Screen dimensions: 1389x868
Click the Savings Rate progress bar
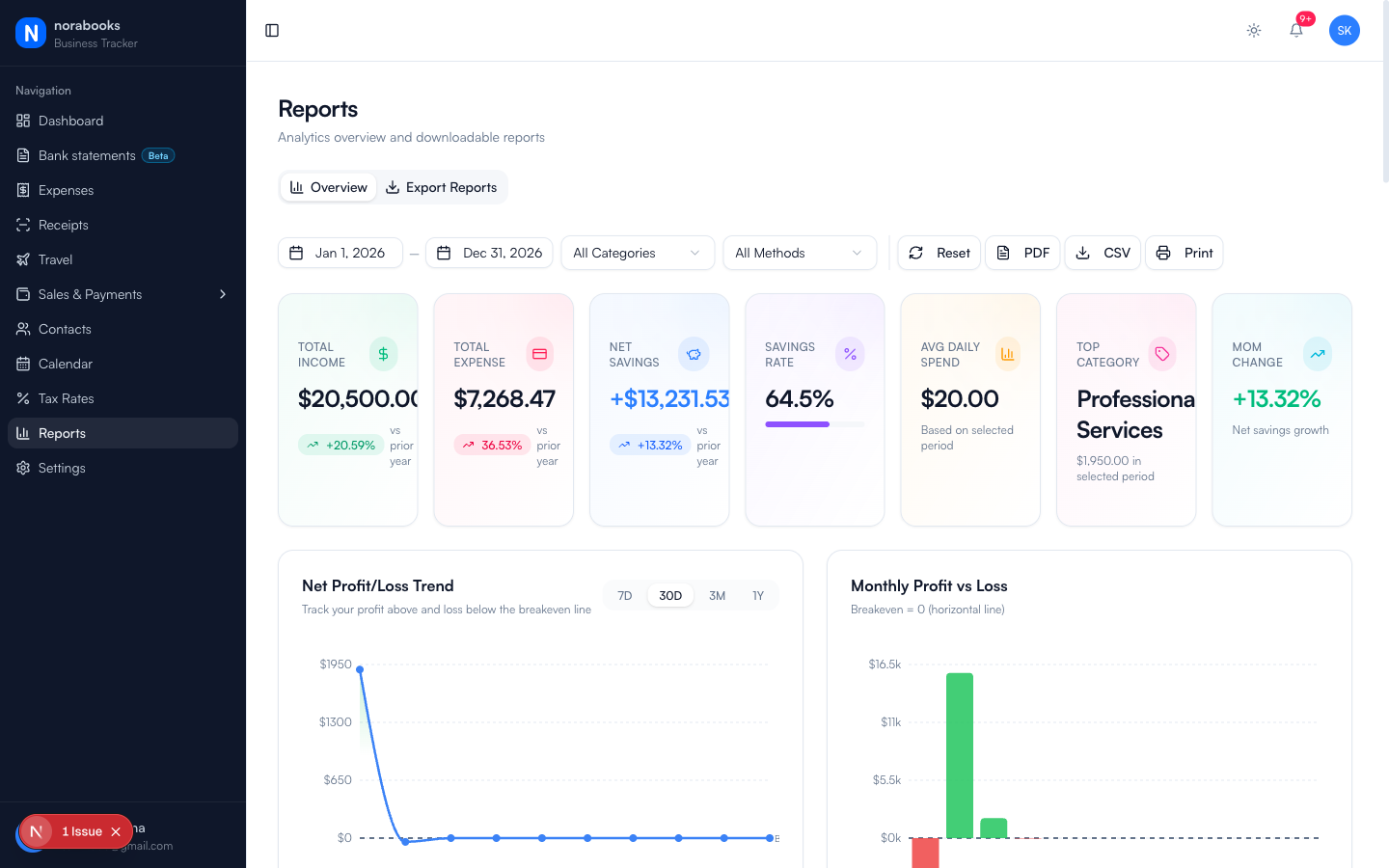coord(814,424)
